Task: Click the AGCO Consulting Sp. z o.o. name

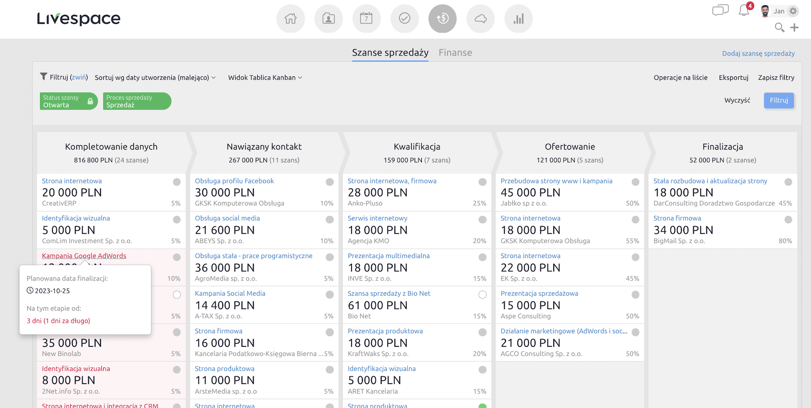Action: pos(541,354)
